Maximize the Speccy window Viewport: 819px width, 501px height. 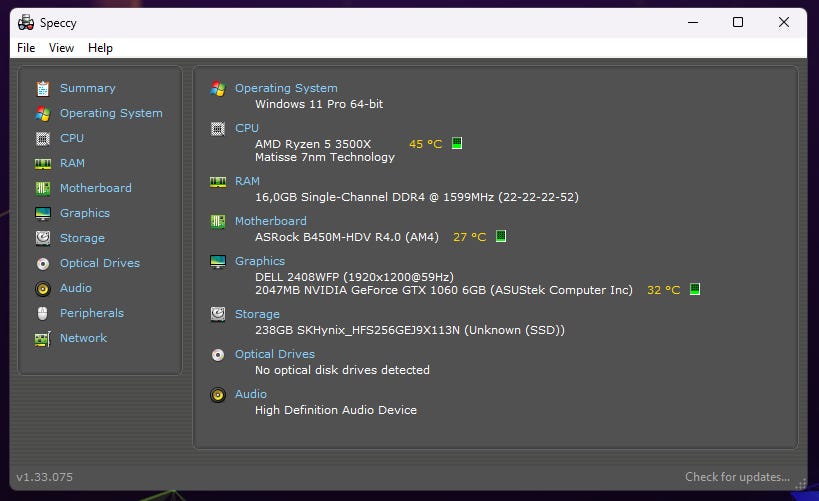click(x=738, y=22)
